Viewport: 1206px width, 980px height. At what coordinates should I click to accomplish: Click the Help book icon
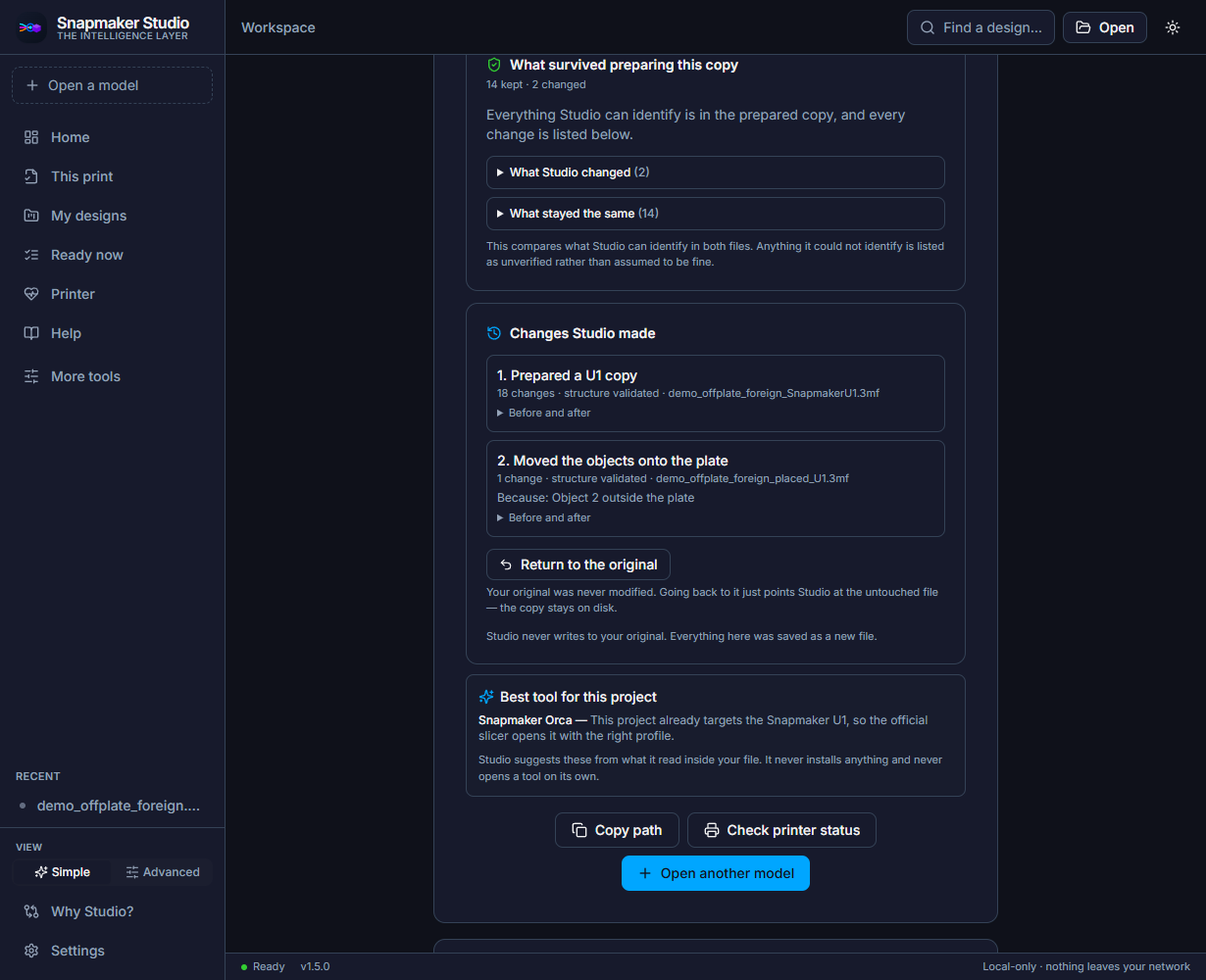tap(31, 333)
